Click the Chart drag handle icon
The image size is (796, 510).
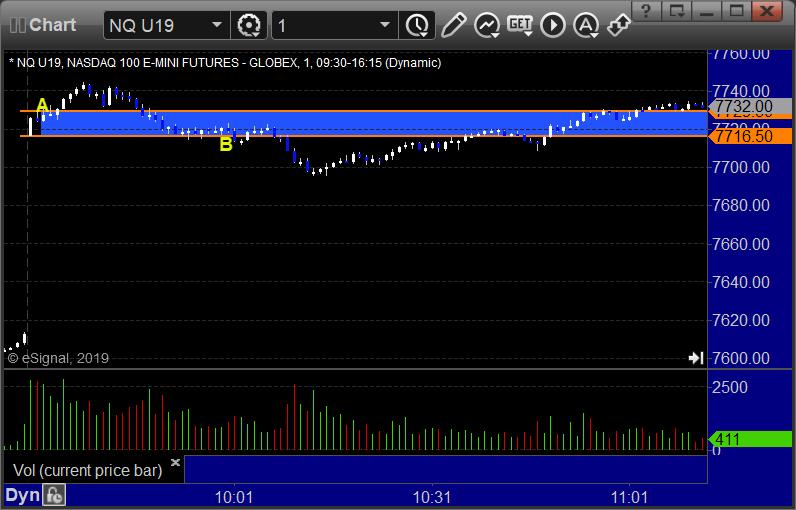coord(18,25)
